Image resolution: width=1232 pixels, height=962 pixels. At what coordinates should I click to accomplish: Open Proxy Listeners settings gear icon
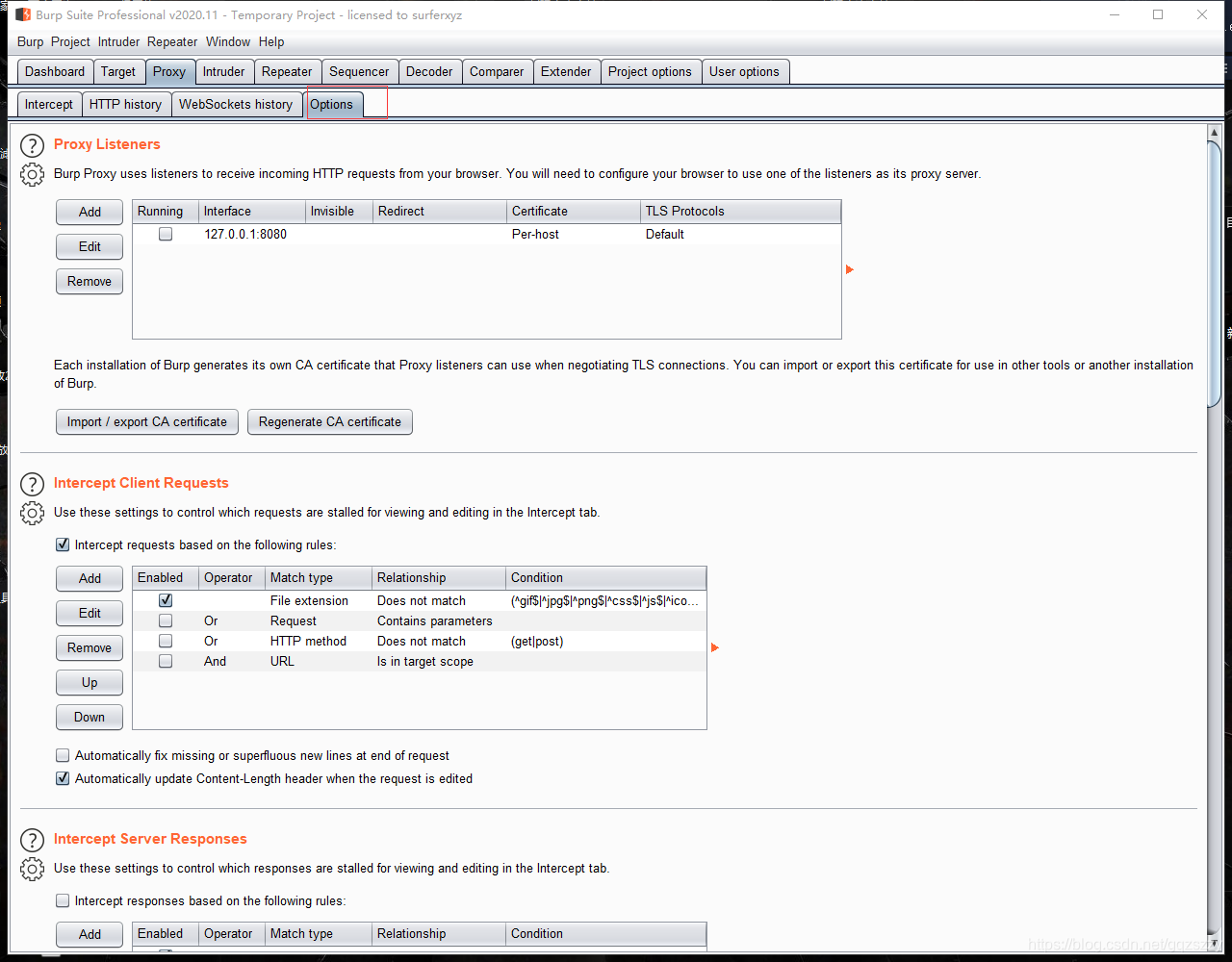point(33,175)
